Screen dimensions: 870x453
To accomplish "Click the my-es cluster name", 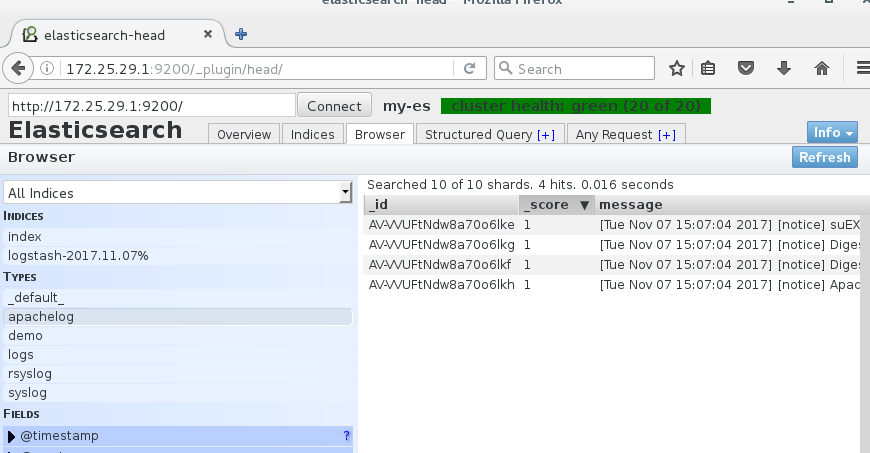I will point(407,106).
